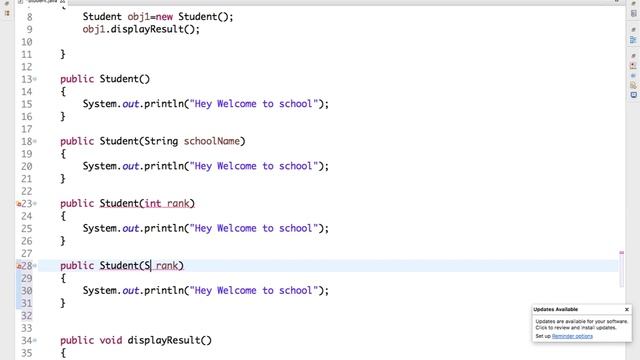
Task: Click the 'String' type on line 18
Action: [x=161, y=141]
